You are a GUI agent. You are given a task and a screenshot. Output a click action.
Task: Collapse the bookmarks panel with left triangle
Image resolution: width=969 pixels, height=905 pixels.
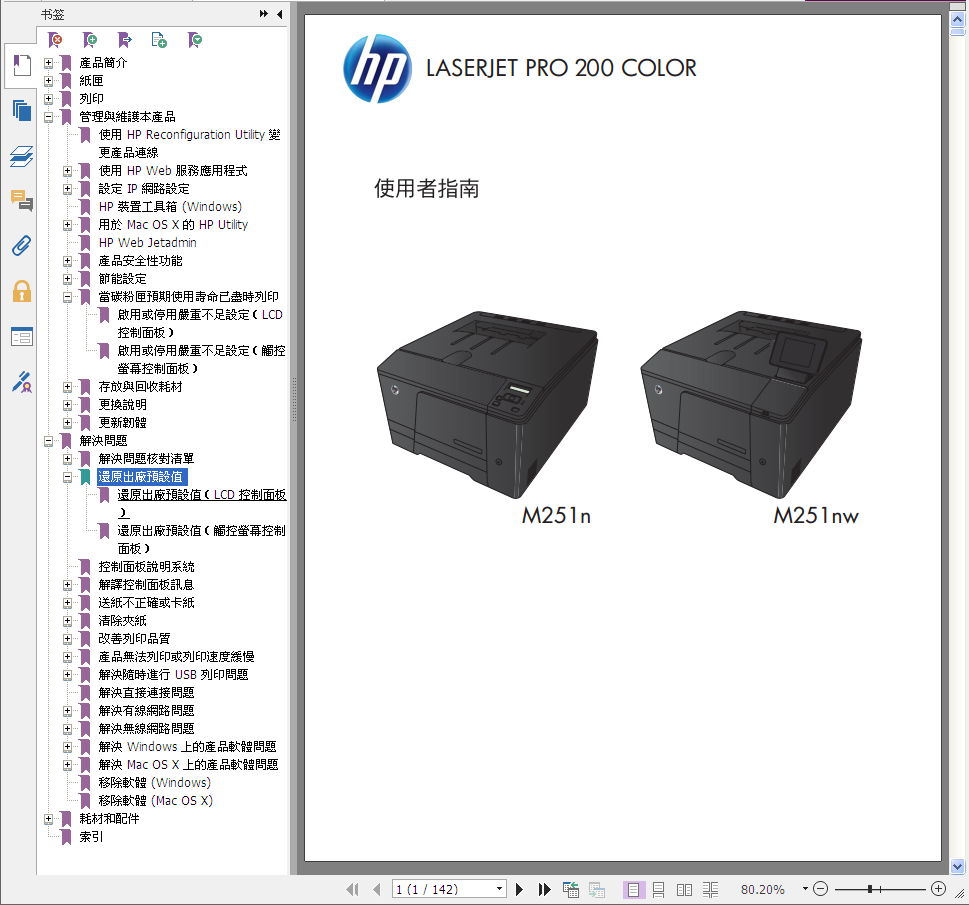(279, 14)
